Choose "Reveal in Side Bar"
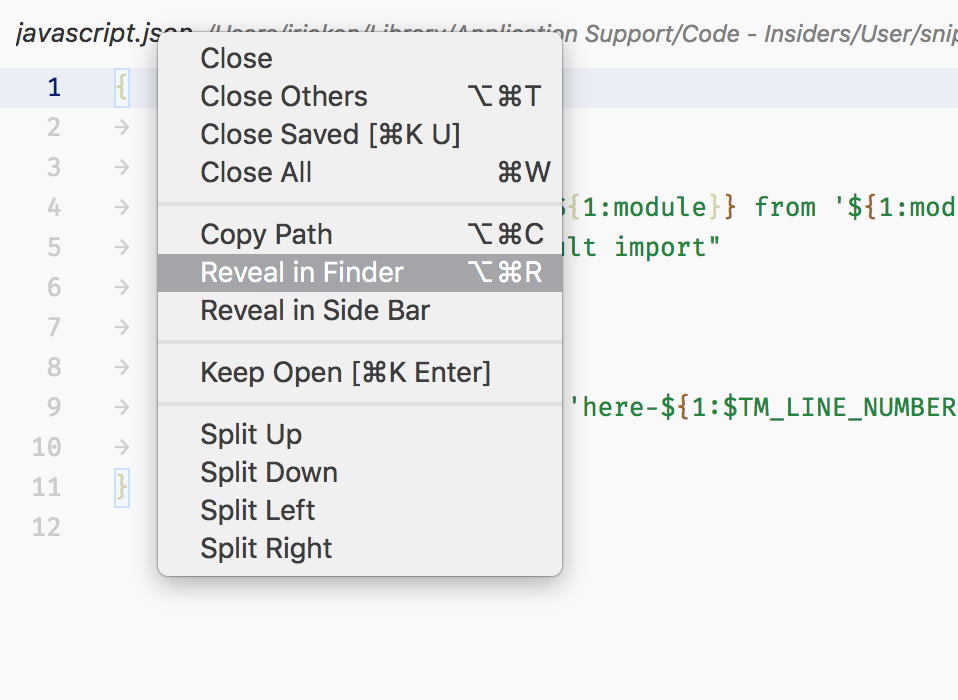Image resolution: width=958 pixels, height=700 pixels. click(x=314, y=310)
